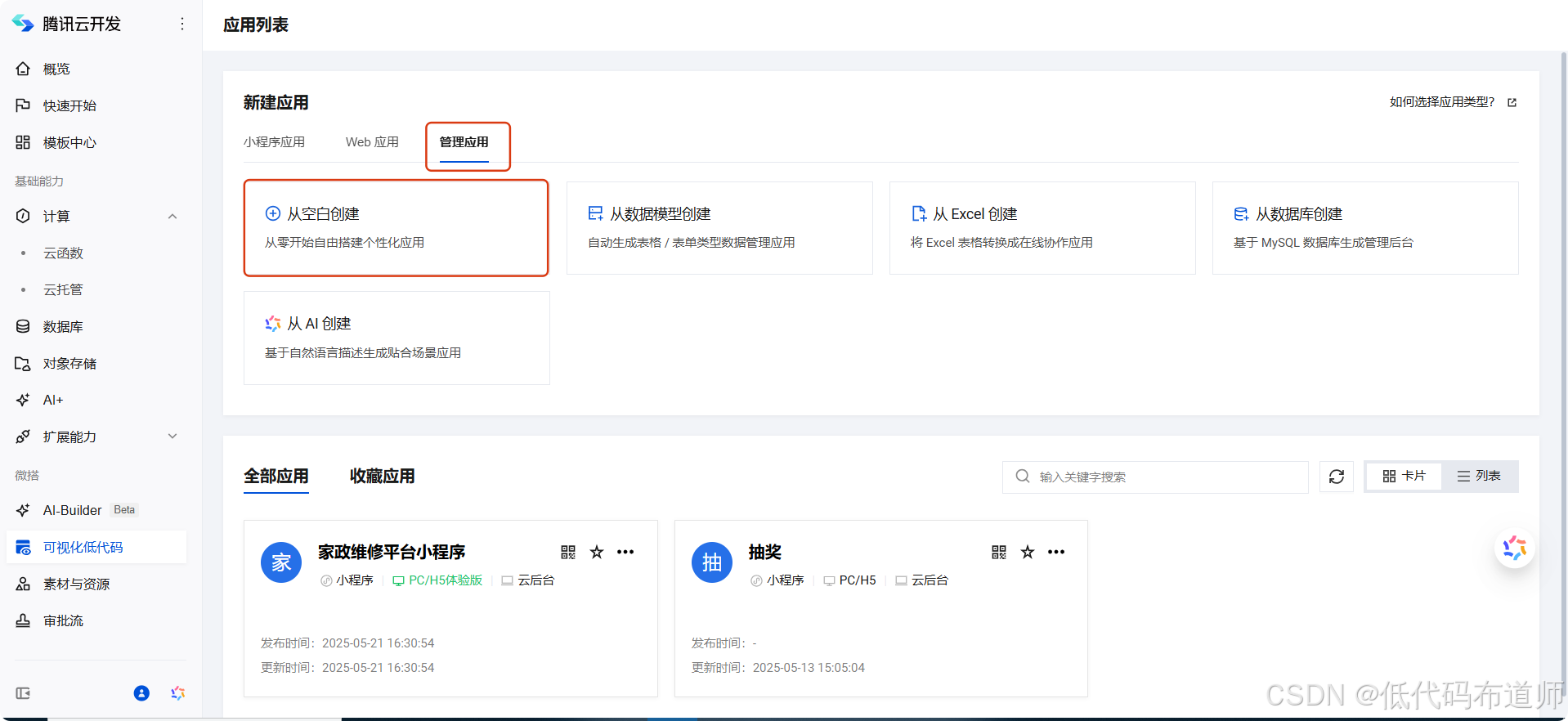Screen dimensions: 1568x721
Task: Click the flag icon beside 快速开始
Action: 23,105
